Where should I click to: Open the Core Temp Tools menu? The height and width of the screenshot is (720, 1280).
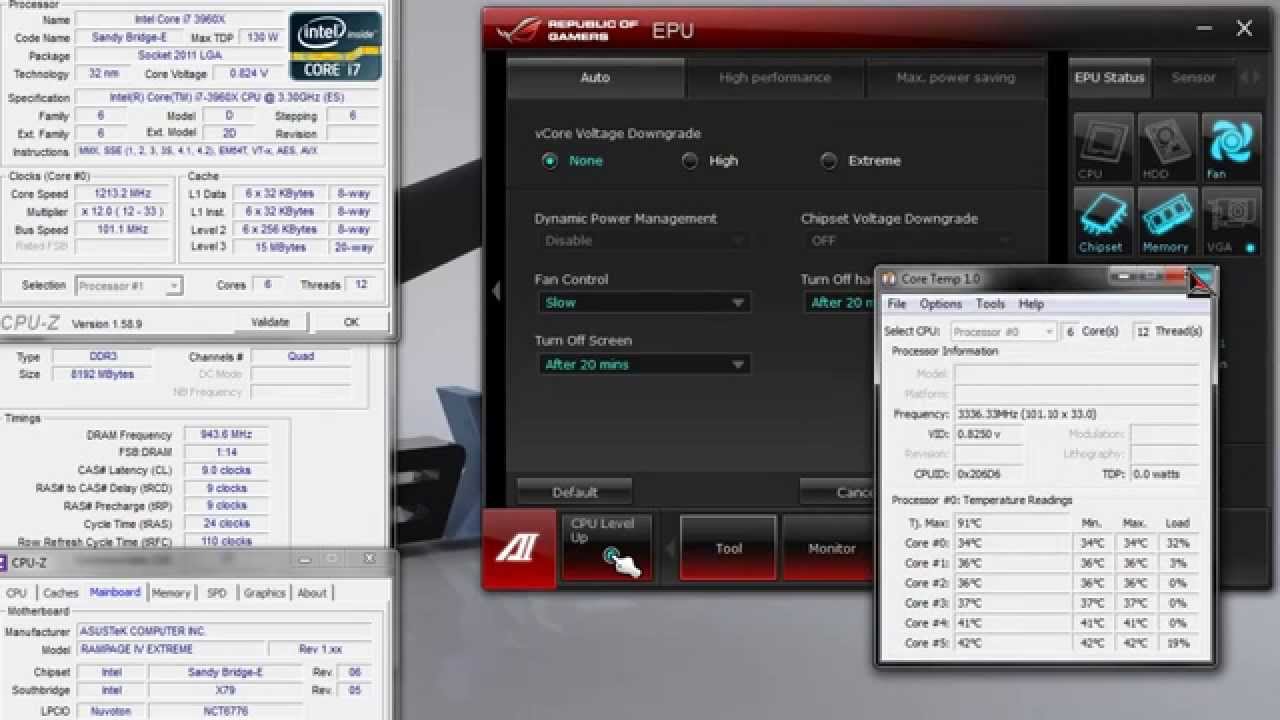click(990, 304)
